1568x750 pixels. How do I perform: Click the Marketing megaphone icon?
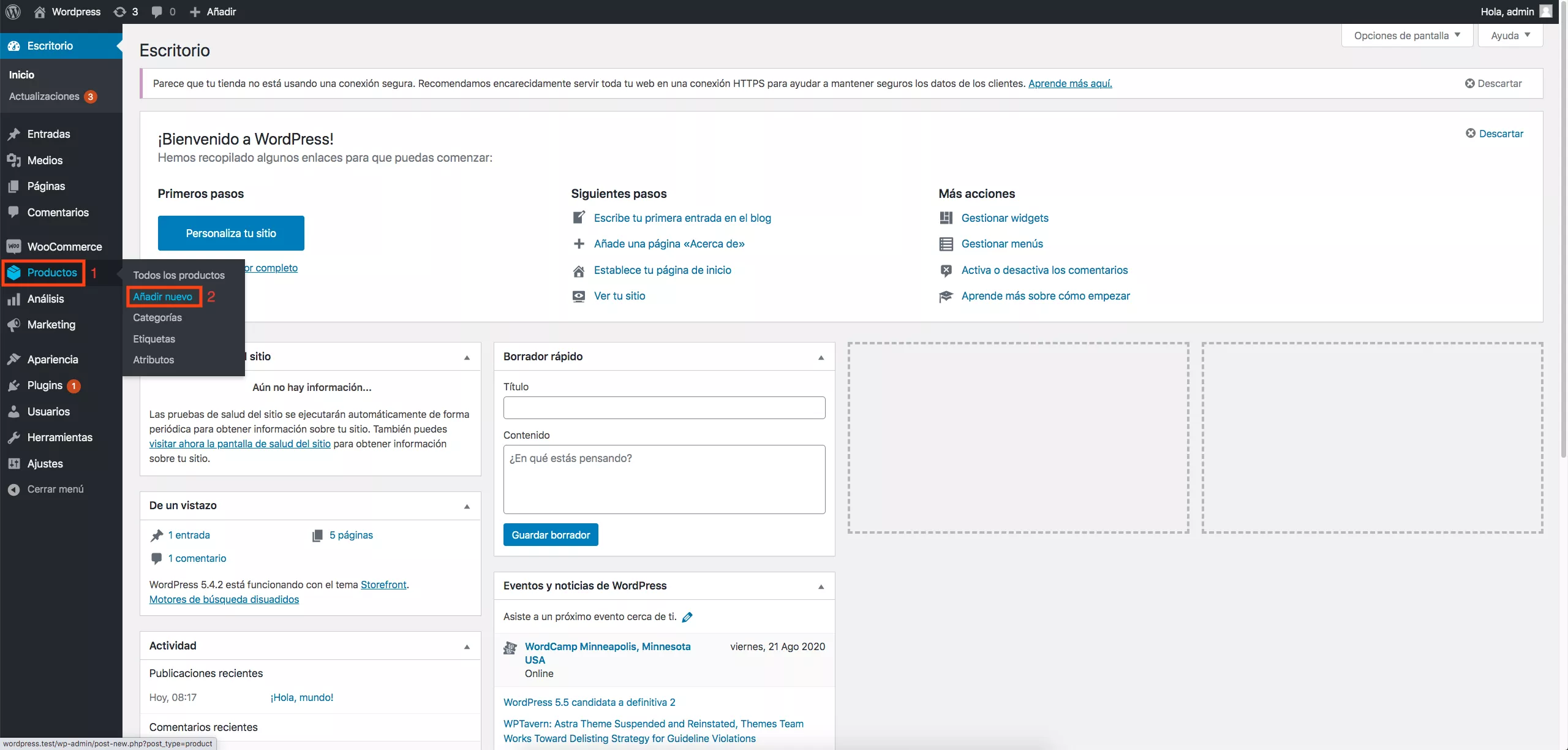13,325
